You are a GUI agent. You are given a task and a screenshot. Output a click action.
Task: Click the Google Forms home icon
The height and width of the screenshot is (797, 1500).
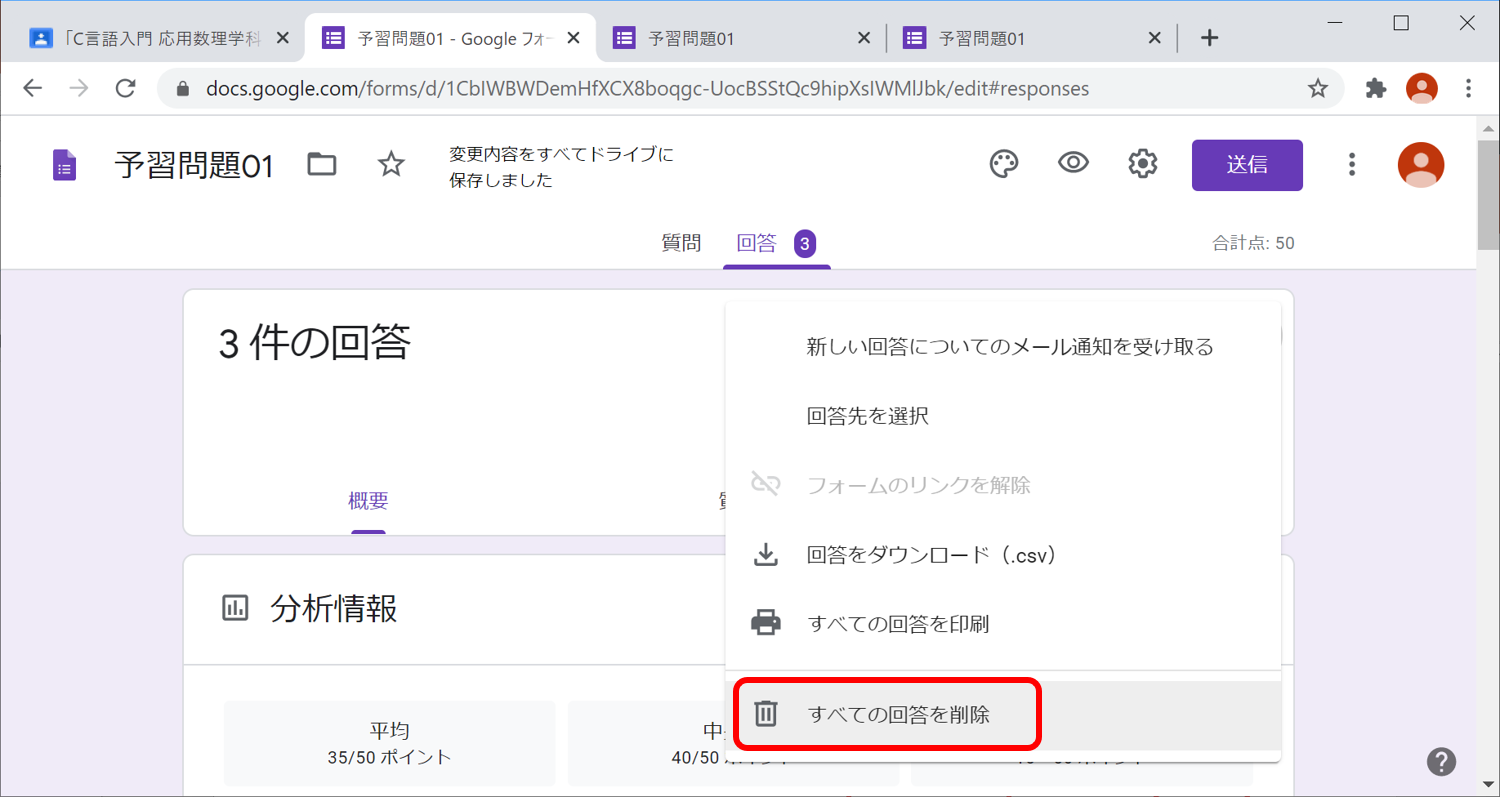click(x=65, y=165)
